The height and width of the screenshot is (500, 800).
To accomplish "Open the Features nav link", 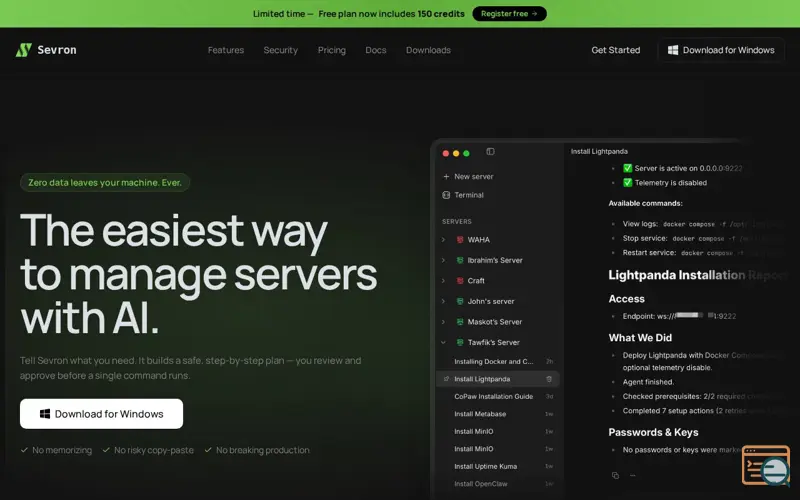I will click(x=226, y=50).
